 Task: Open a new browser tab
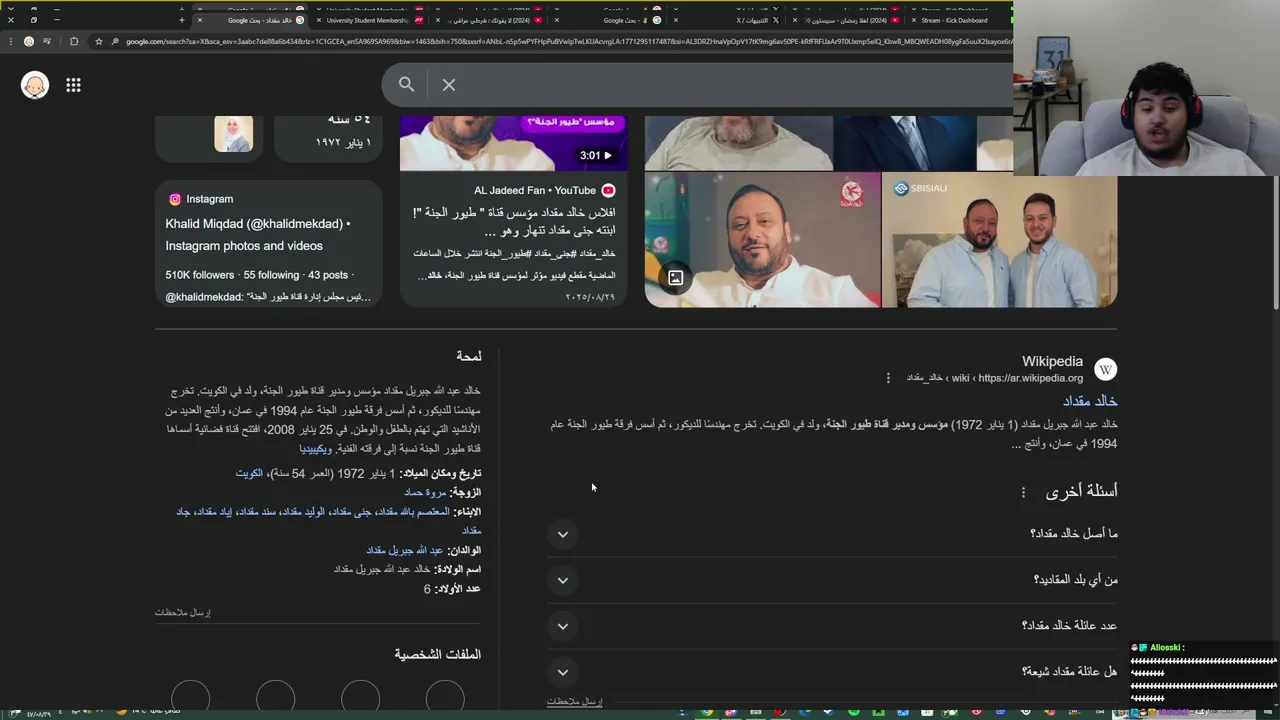tap(181, 20)
